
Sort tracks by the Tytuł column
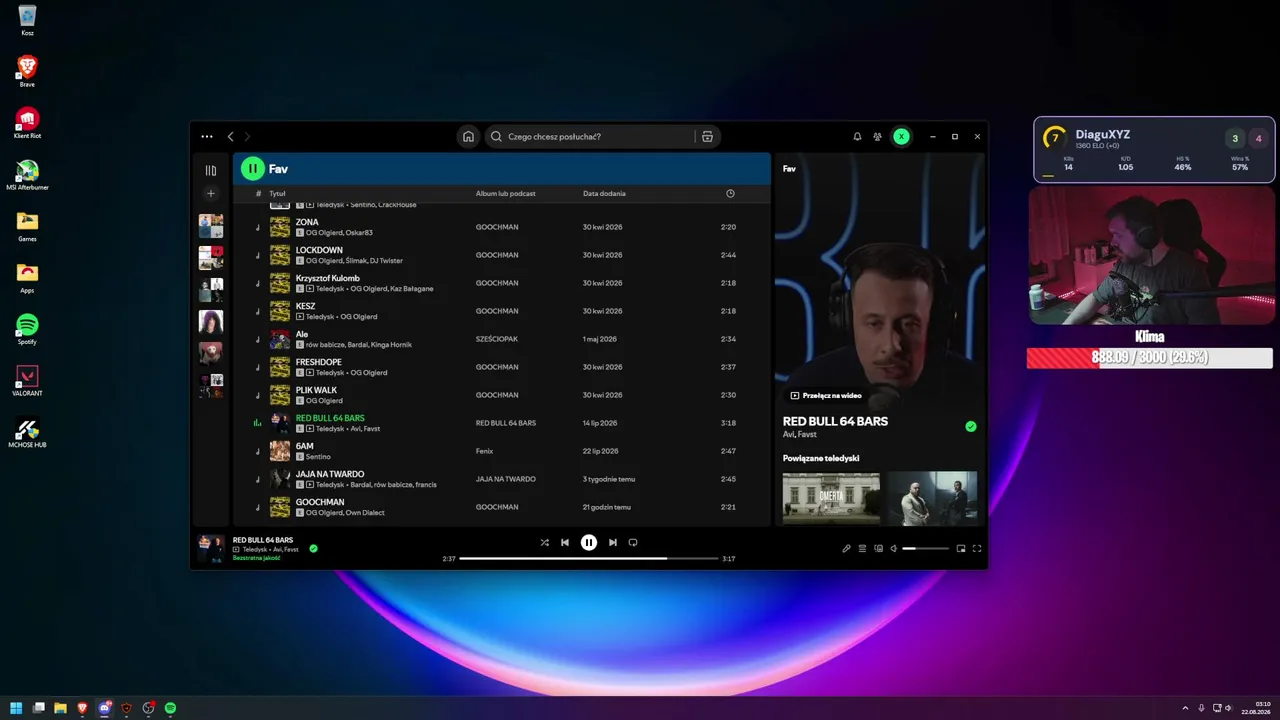click(x=277, y=193)
